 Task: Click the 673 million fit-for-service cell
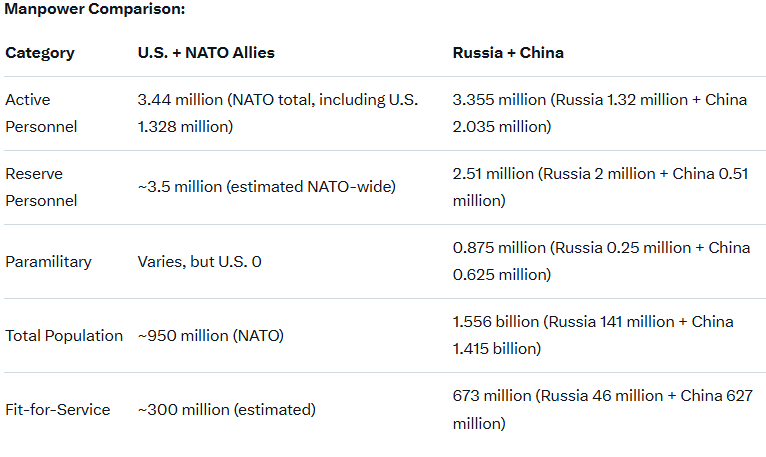pyautogui.click(x=602, y=409)
